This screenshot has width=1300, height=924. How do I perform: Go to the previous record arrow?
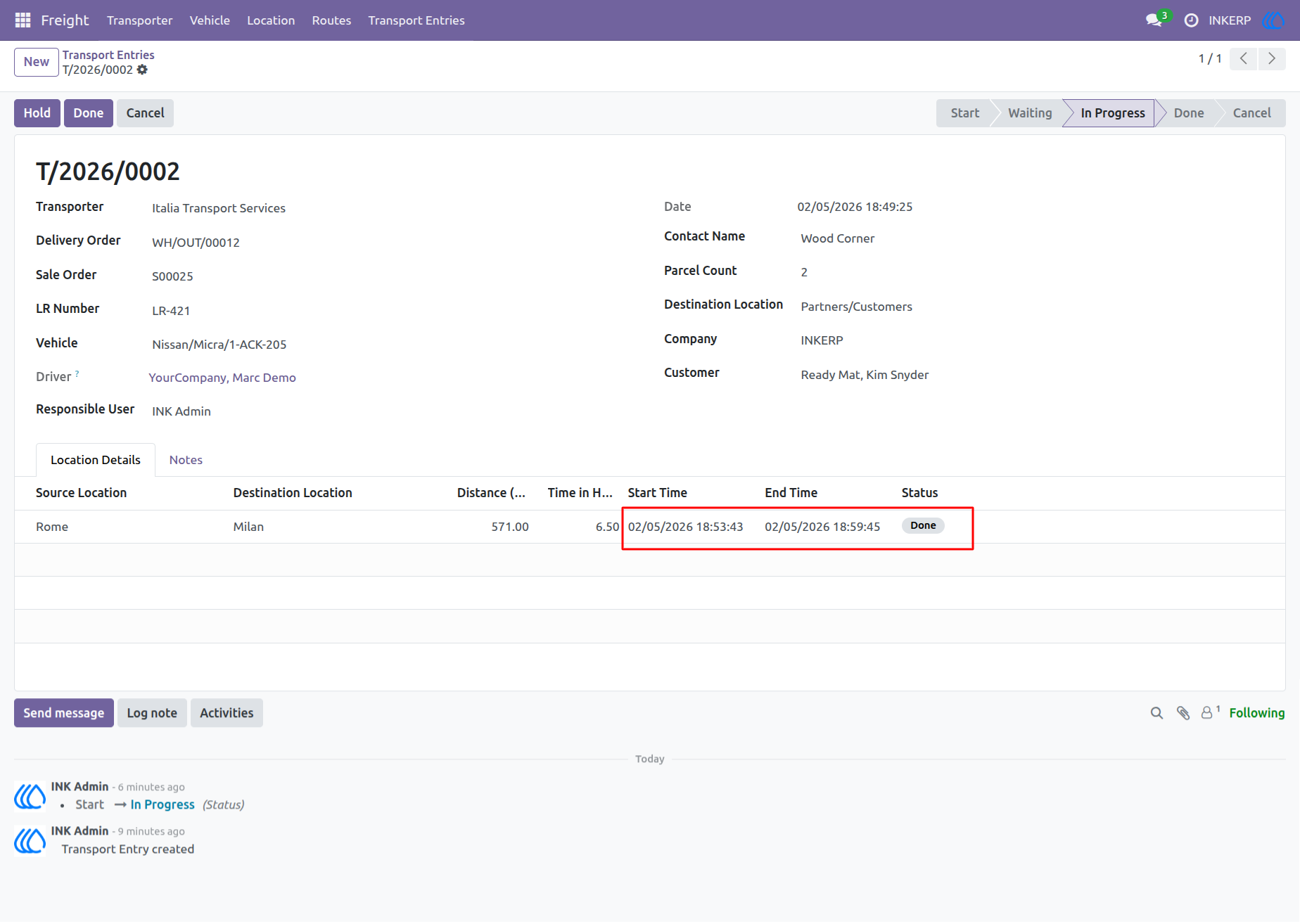[x=1244, y=59]
